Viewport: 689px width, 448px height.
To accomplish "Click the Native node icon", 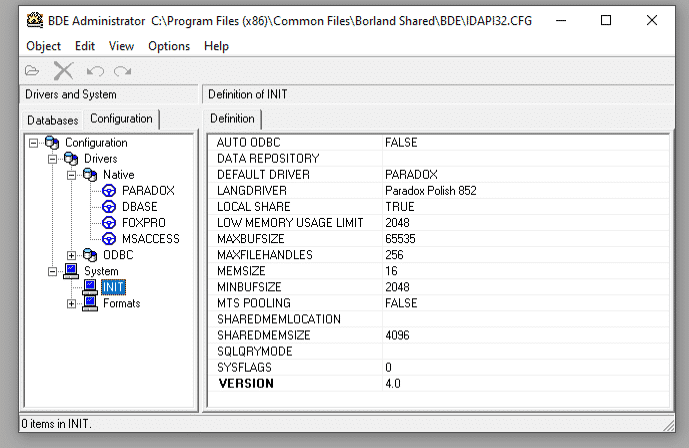I will [90, 175].
